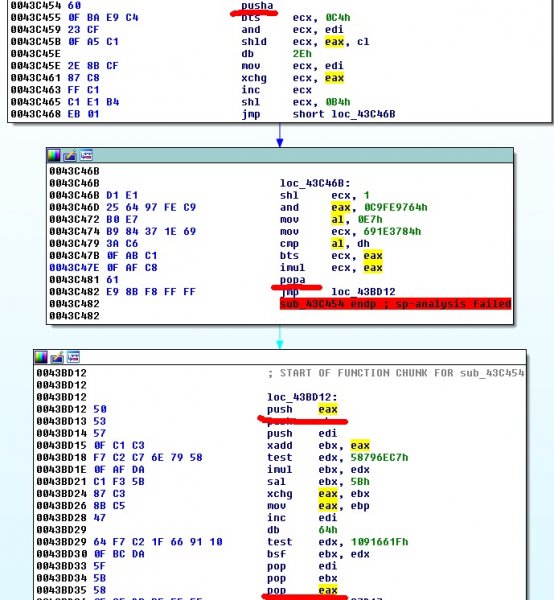Click the 'shld' mnemonic in the top node
The image size is (554, 600).
pyautogui.click(x=254, y=42)
